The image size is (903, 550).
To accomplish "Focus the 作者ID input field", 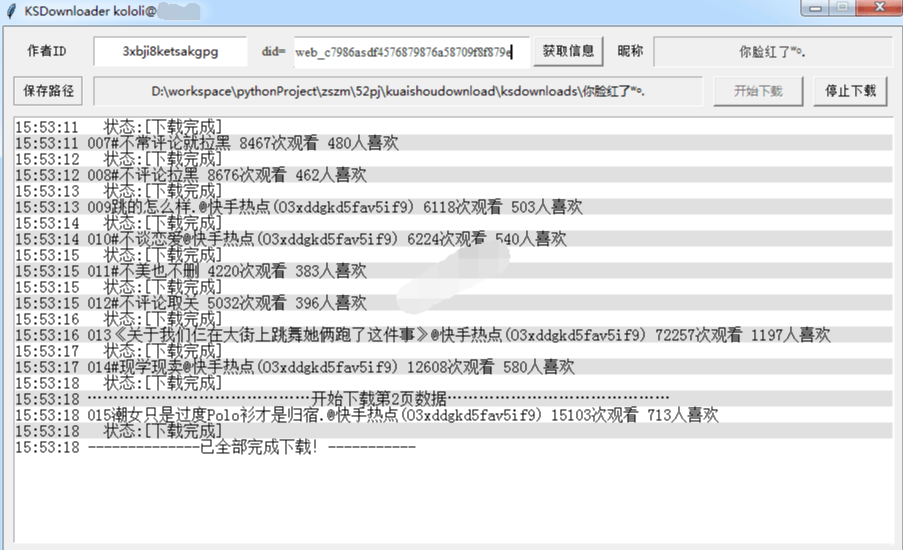I will click(x=170, y=51).
